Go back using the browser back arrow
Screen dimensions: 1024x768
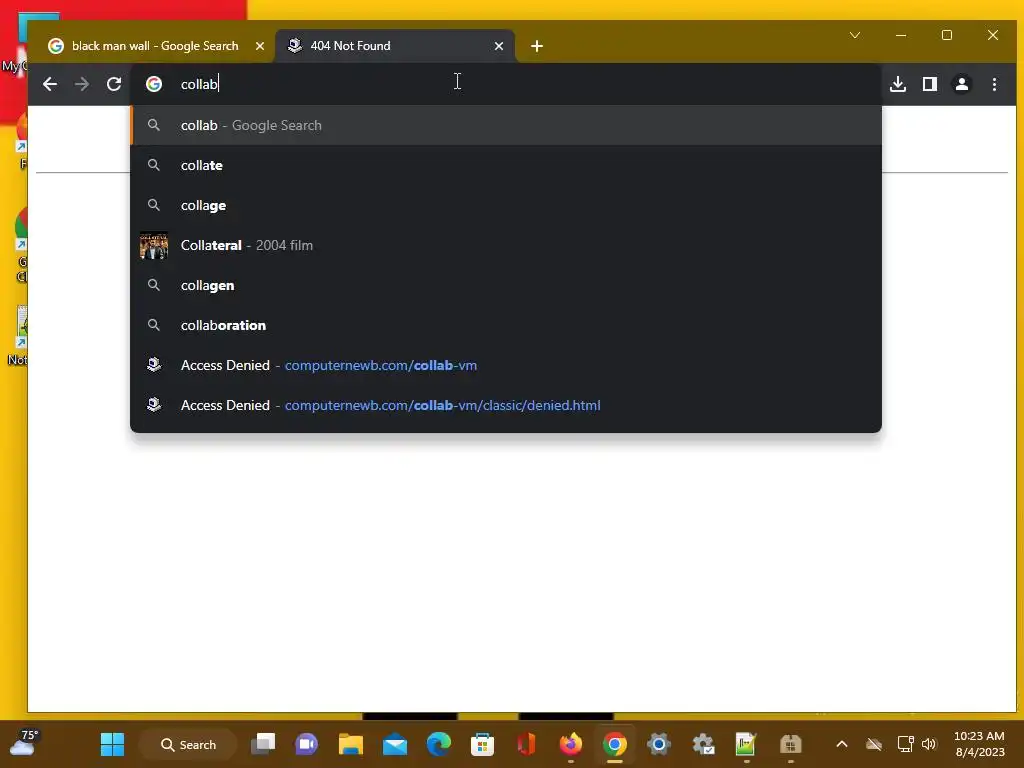coord(50,84)
